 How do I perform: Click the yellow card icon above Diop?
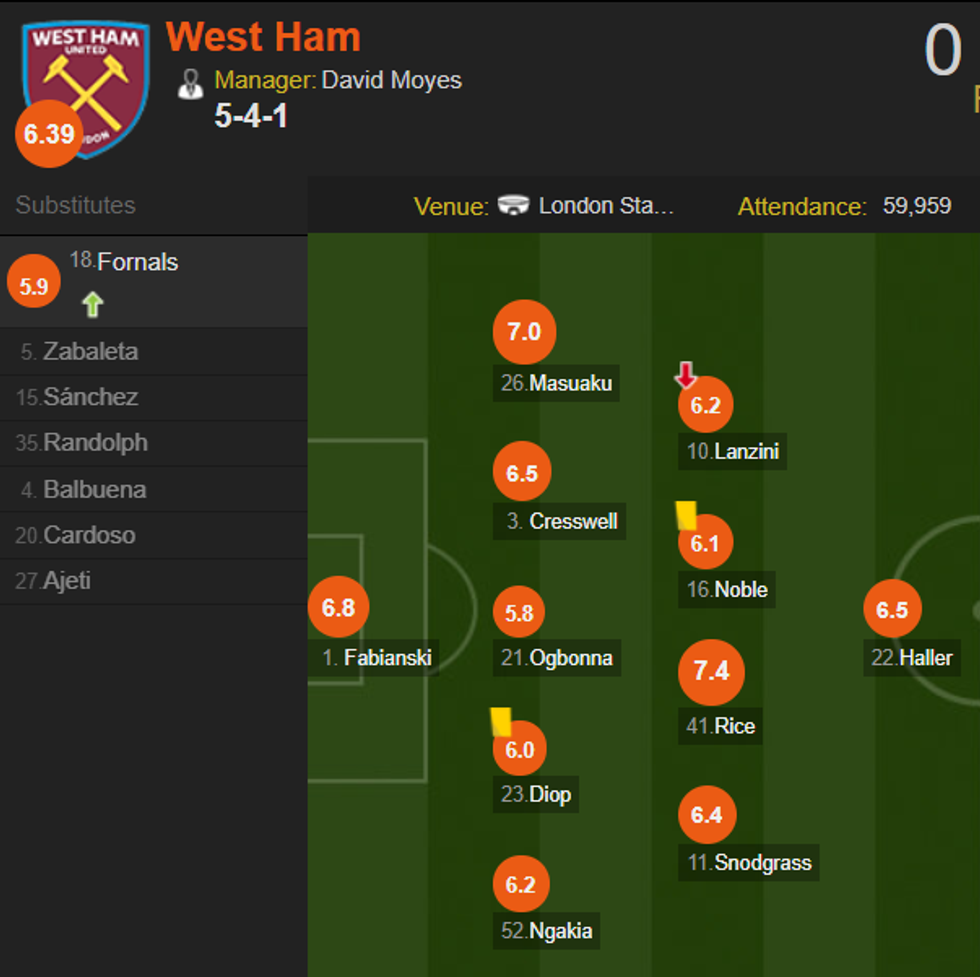click(501, 722)
